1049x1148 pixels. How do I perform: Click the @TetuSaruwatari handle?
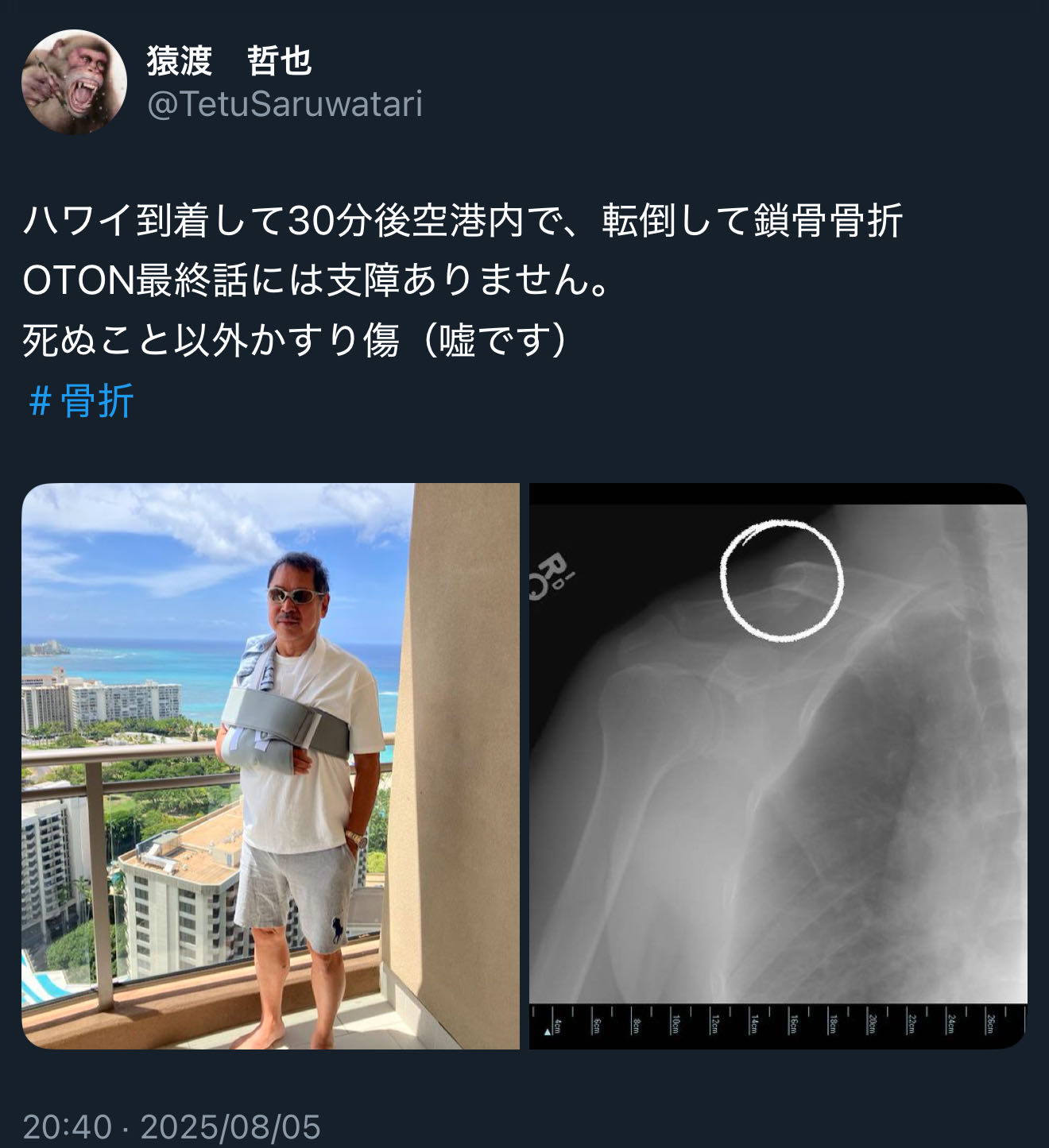click(x=285, y=105)
